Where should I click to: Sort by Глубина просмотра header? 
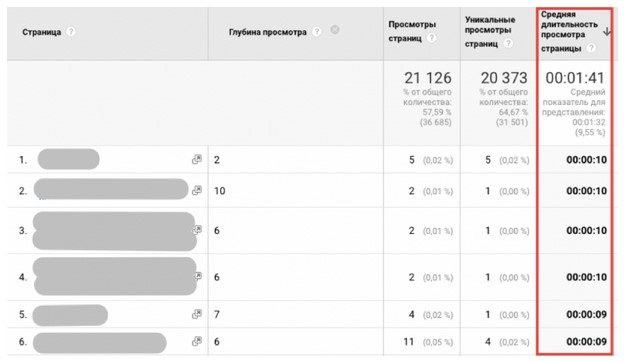point(267,32)
